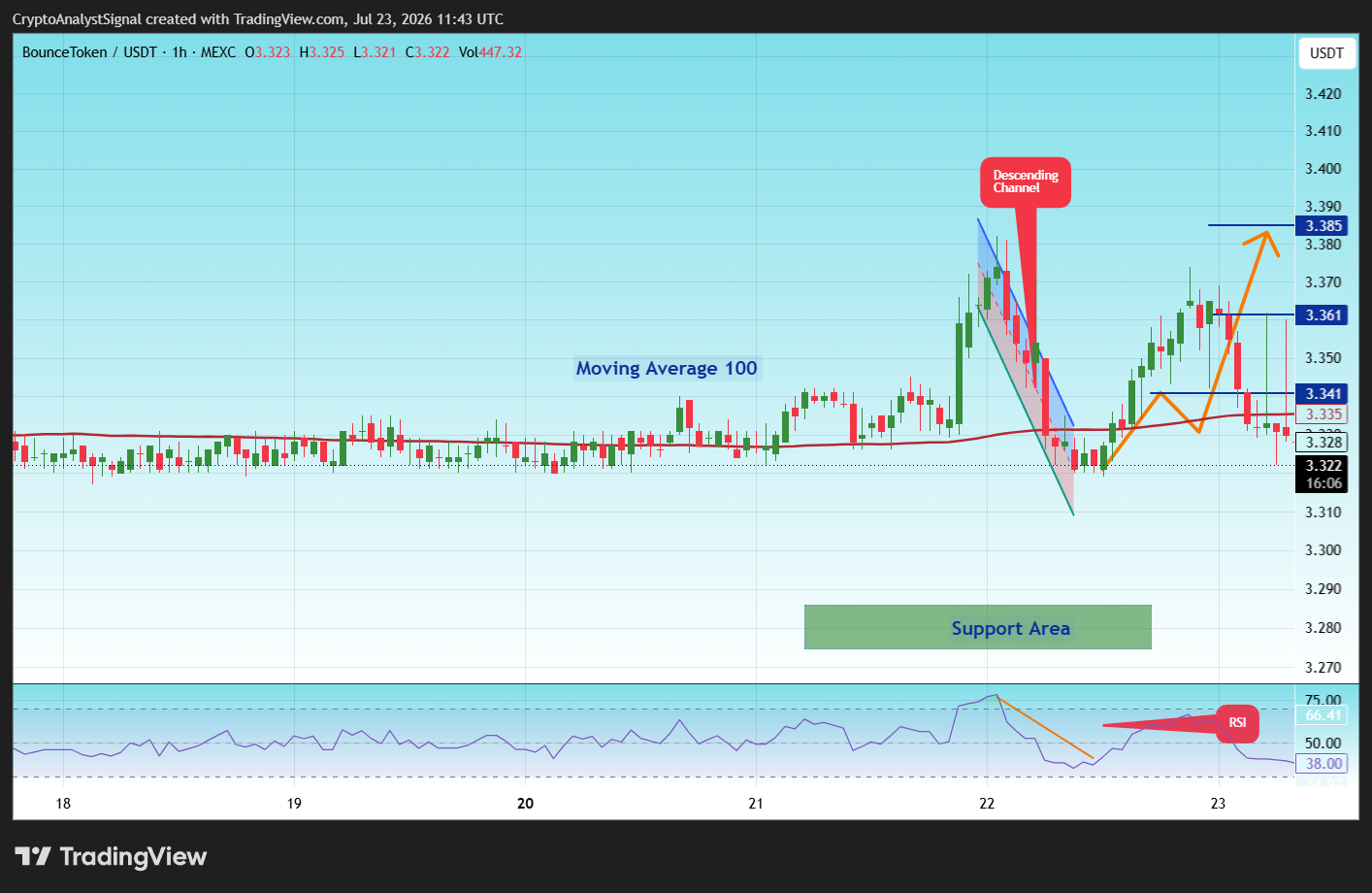Click the 3.400 price axis label
The image size is (1372, 893).
pos(1323,169)
